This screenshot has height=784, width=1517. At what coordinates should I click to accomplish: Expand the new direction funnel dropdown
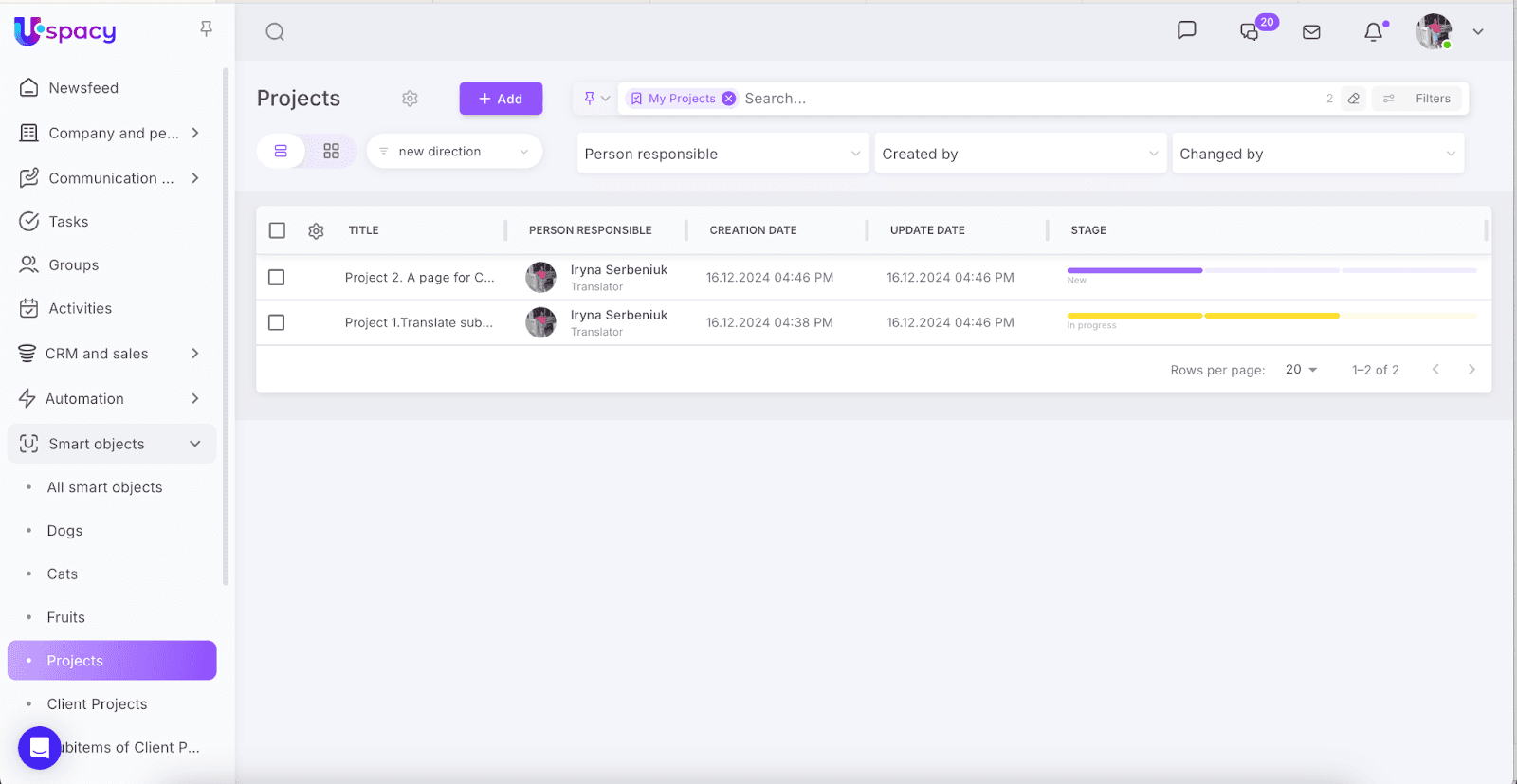point(454,152)
